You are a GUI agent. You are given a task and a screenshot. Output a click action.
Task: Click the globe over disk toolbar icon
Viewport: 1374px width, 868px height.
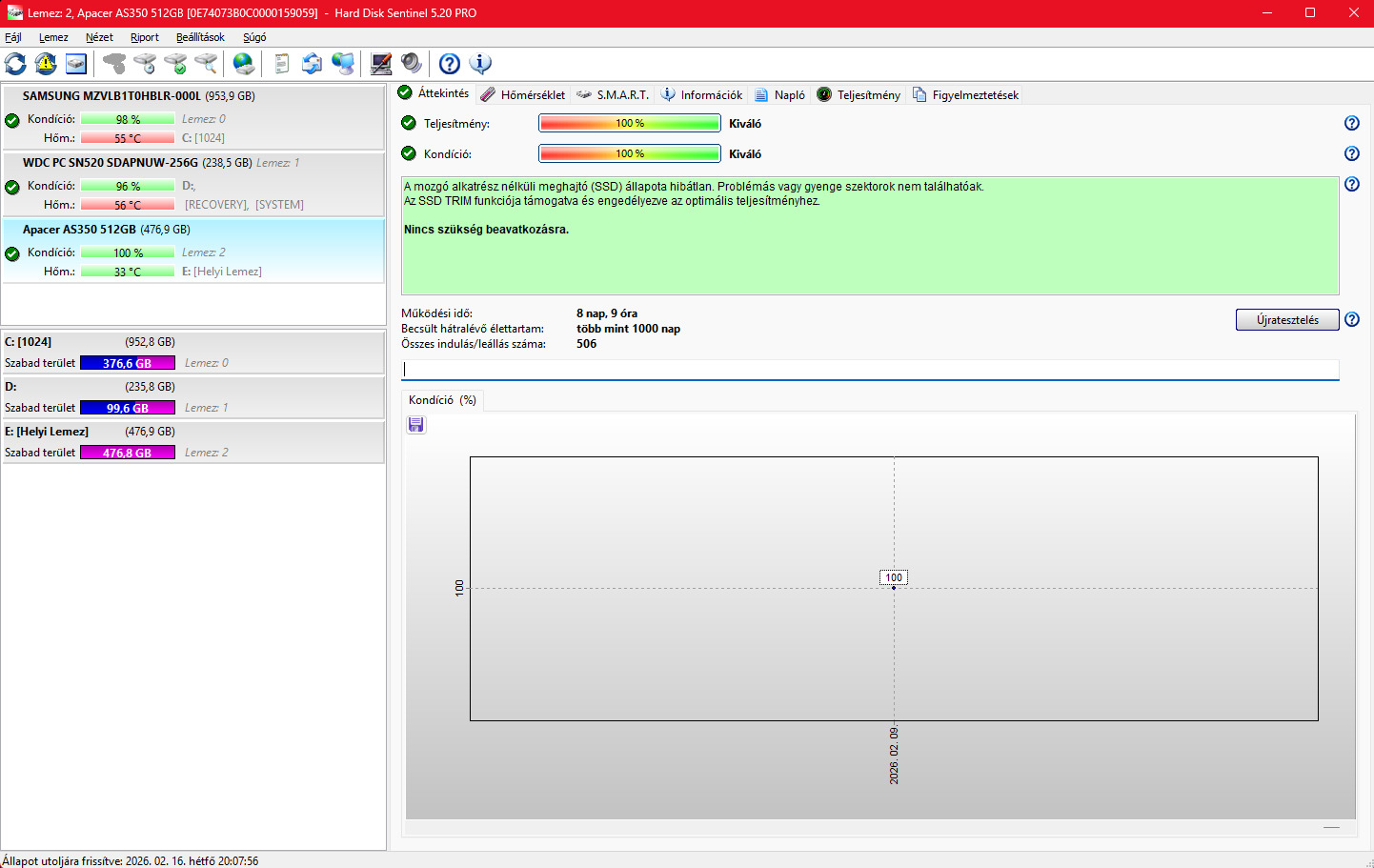tap(244, 64)
